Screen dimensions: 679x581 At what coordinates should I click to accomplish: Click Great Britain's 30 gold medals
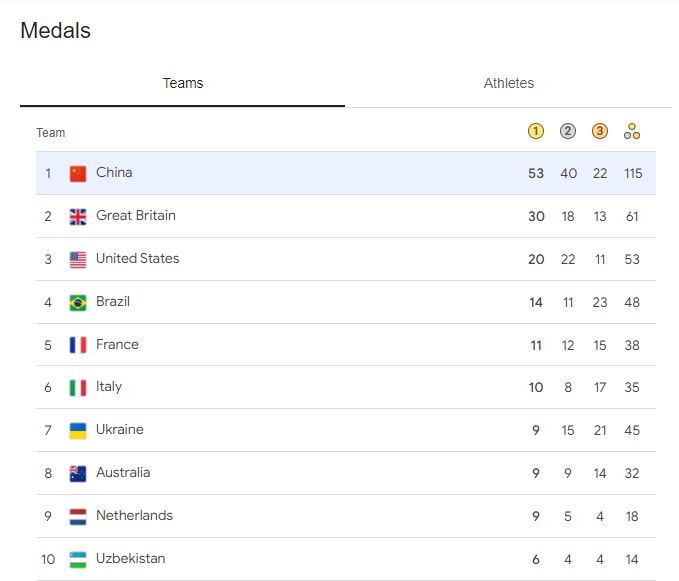coord(536,216)
